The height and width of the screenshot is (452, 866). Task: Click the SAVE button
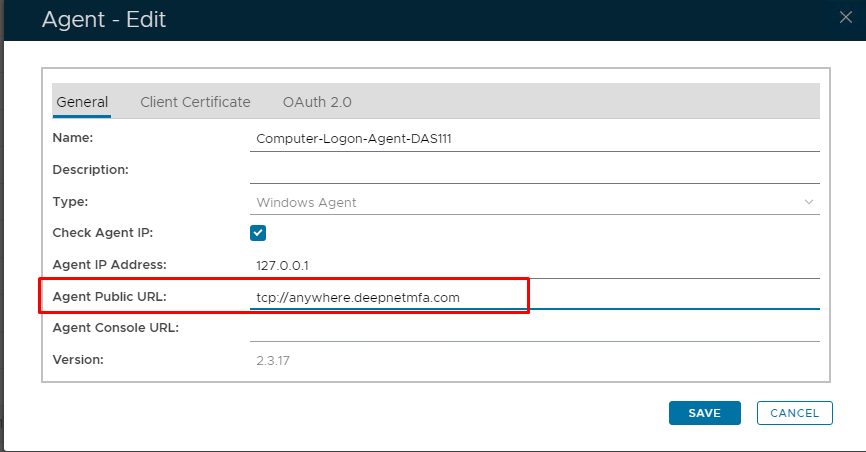(x=704, y=413)
